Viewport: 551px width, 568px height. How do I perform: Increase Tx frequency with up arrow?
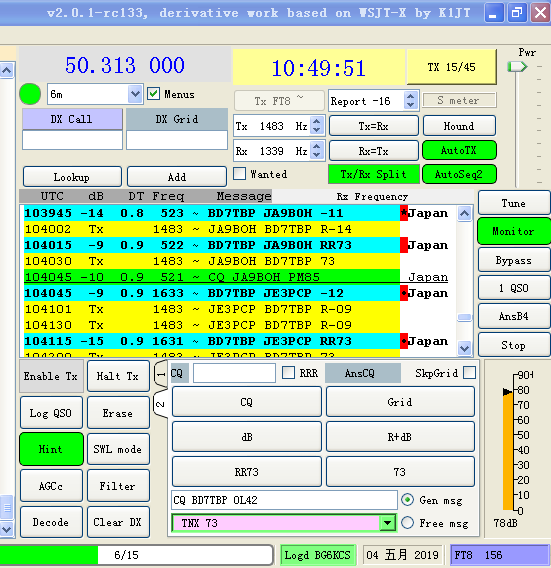(x=317, y=122)
